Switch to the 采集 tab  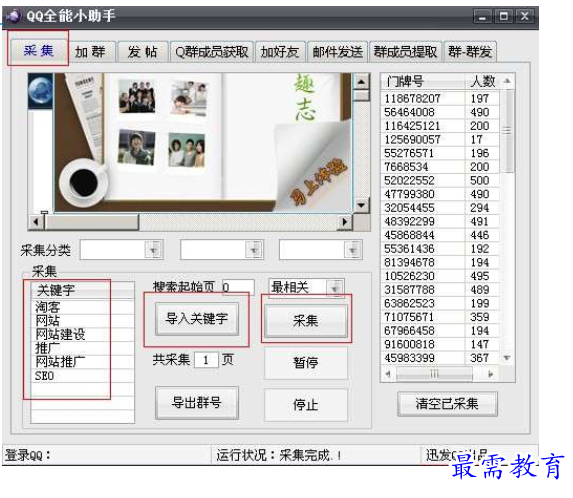click(x=38, y=50)
